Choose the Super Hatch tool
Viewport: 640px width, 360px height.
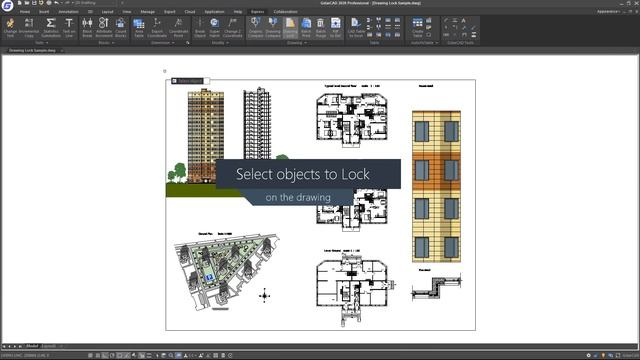214,28
